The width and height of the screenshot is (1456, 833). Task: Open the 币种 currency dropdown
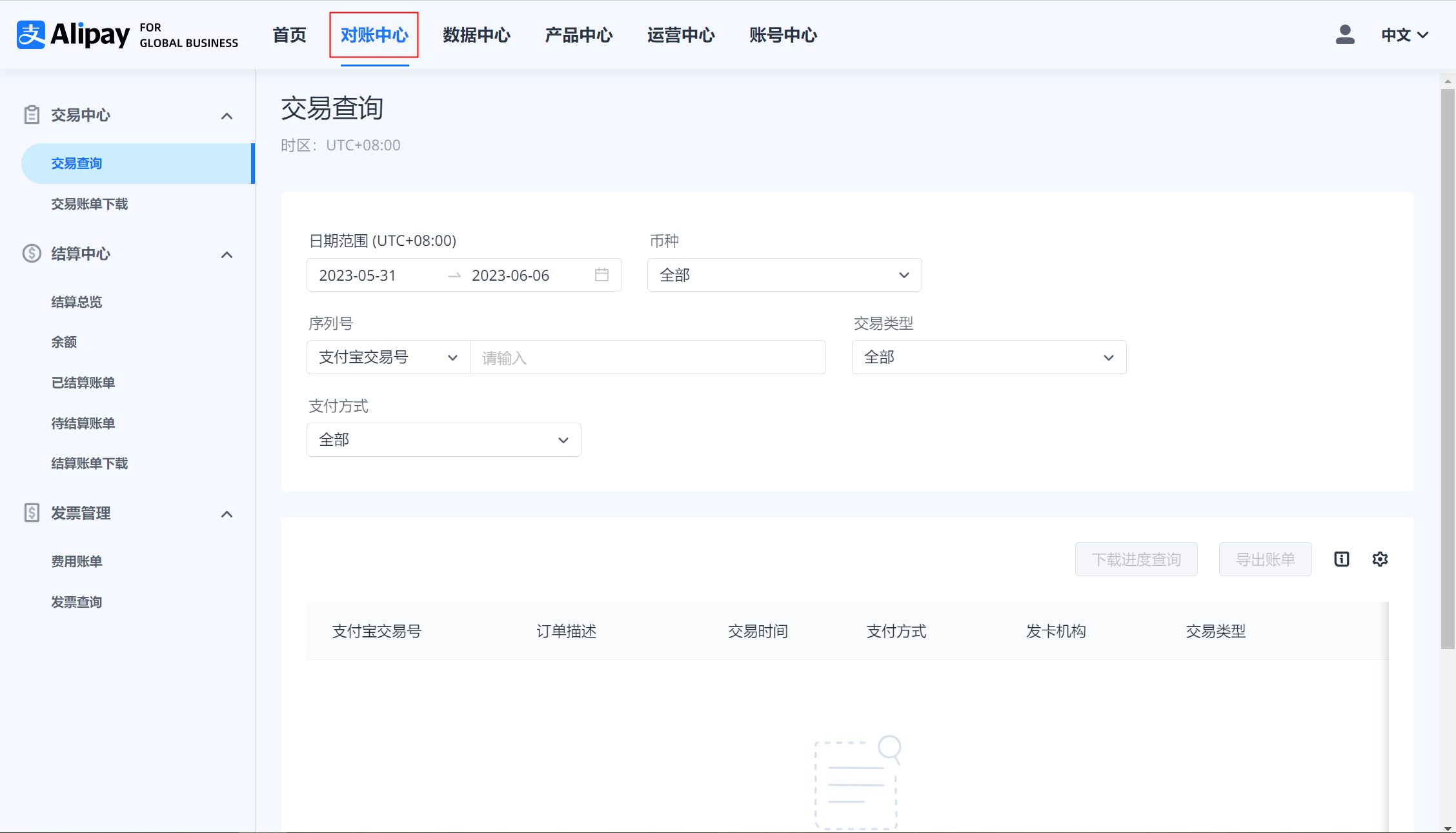point(784,275)
